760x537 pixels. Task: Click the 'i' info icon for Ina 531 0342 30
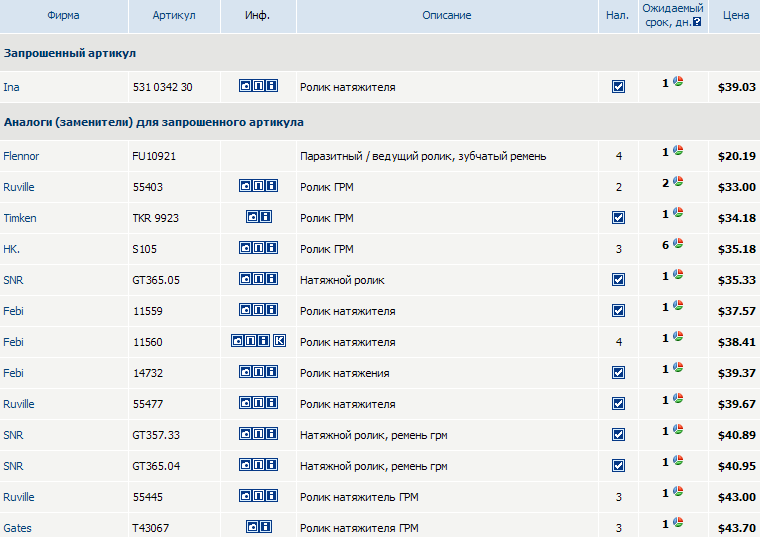[x=272, y=86]
